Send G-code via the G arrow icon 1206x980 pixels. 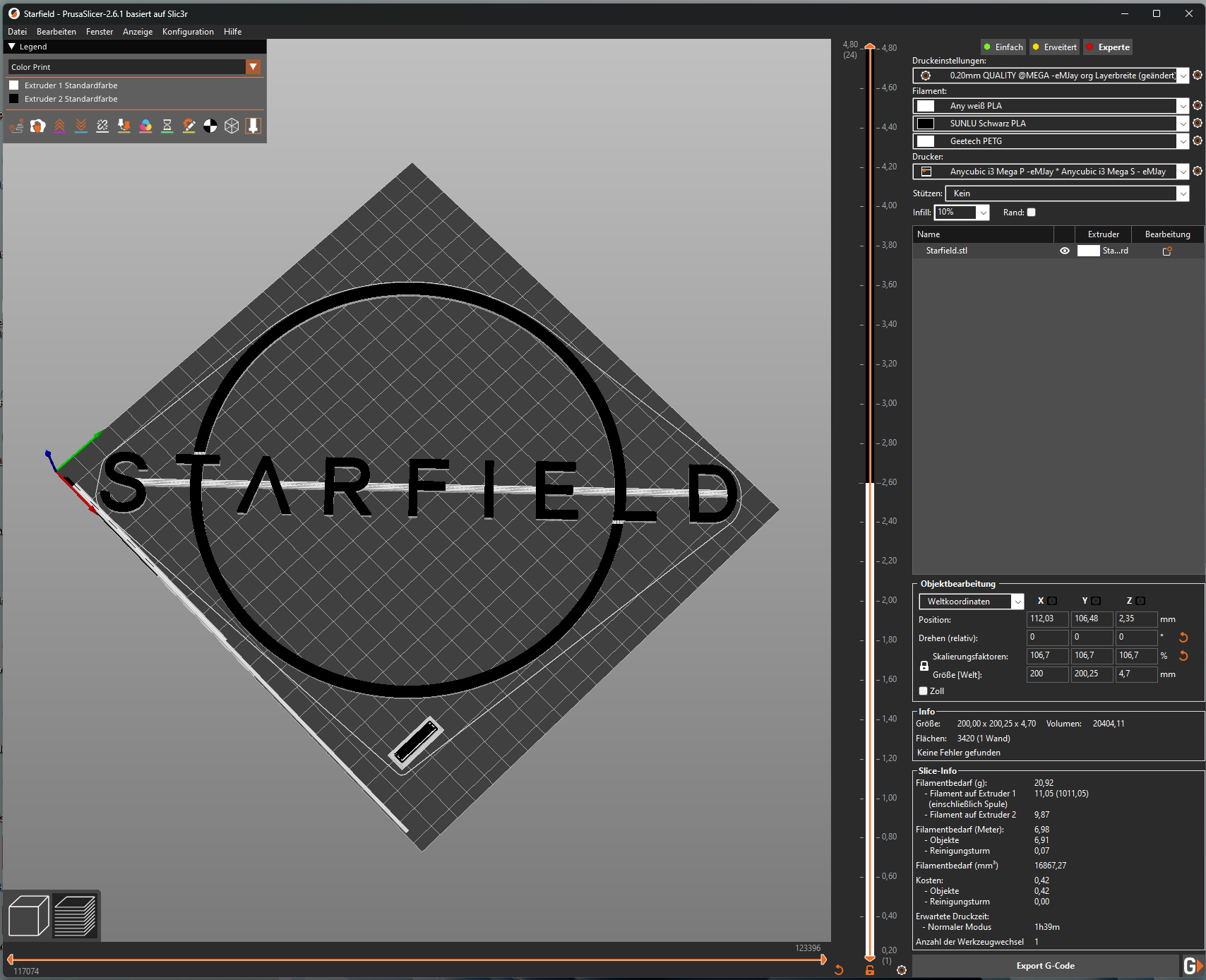click(x=1193, y=966)
